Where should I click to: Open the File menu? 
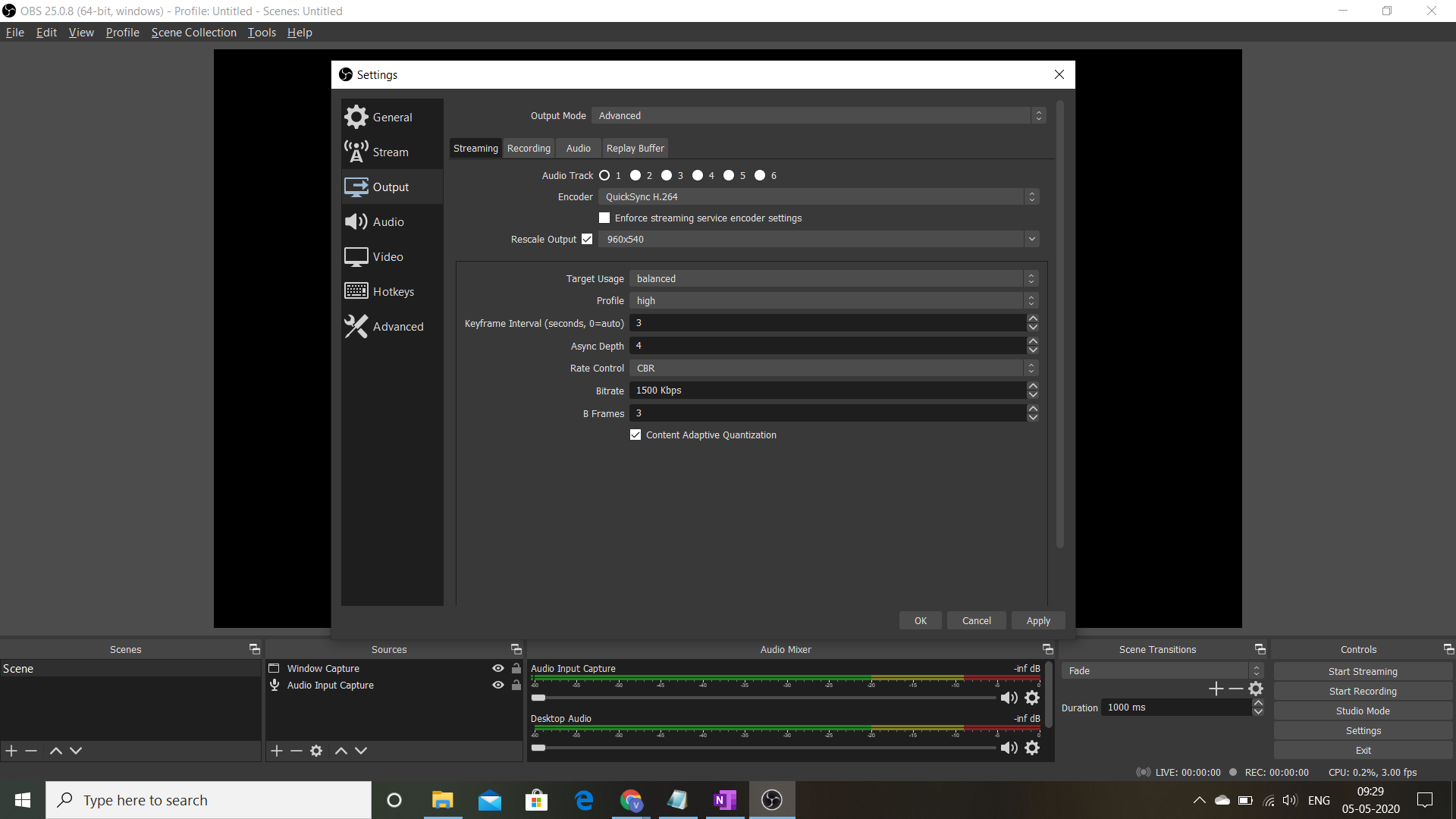click(x=15, y=32)
